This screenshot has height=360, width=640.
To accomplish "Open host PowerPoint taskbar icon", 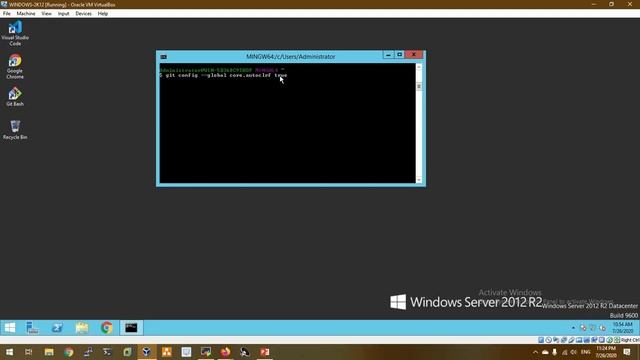I will coord(264,352).
